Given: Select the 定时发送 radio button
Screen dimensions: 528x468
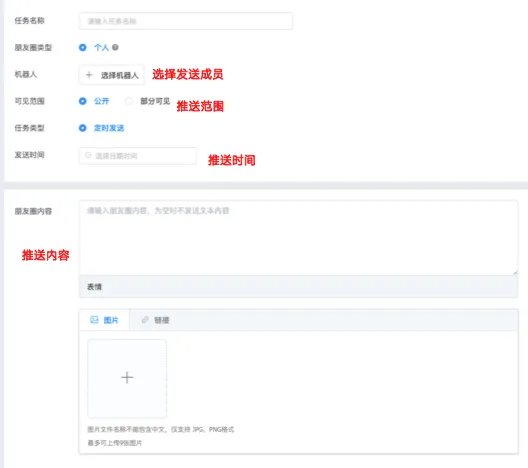Looking at the screenshot, I should (x=82, y=128).
